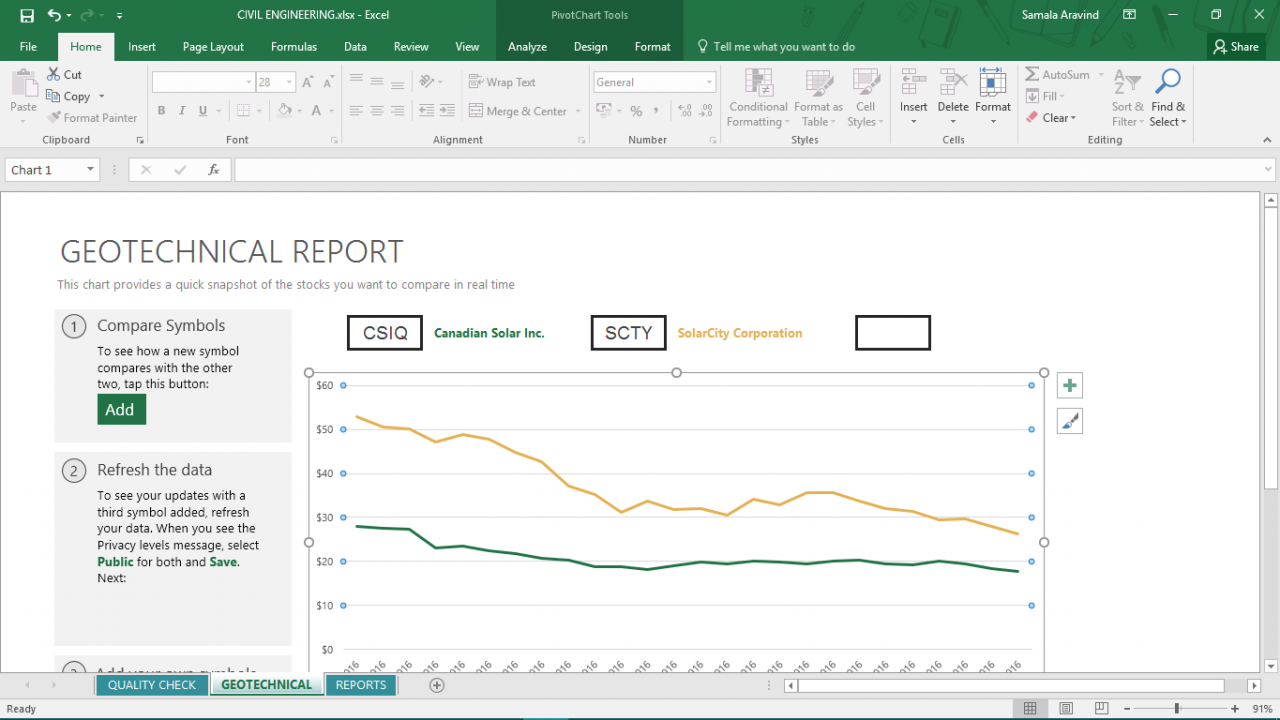Expand the font size dropdown
The width and height of the screenshot is (1280, 720).
[290, 82]
